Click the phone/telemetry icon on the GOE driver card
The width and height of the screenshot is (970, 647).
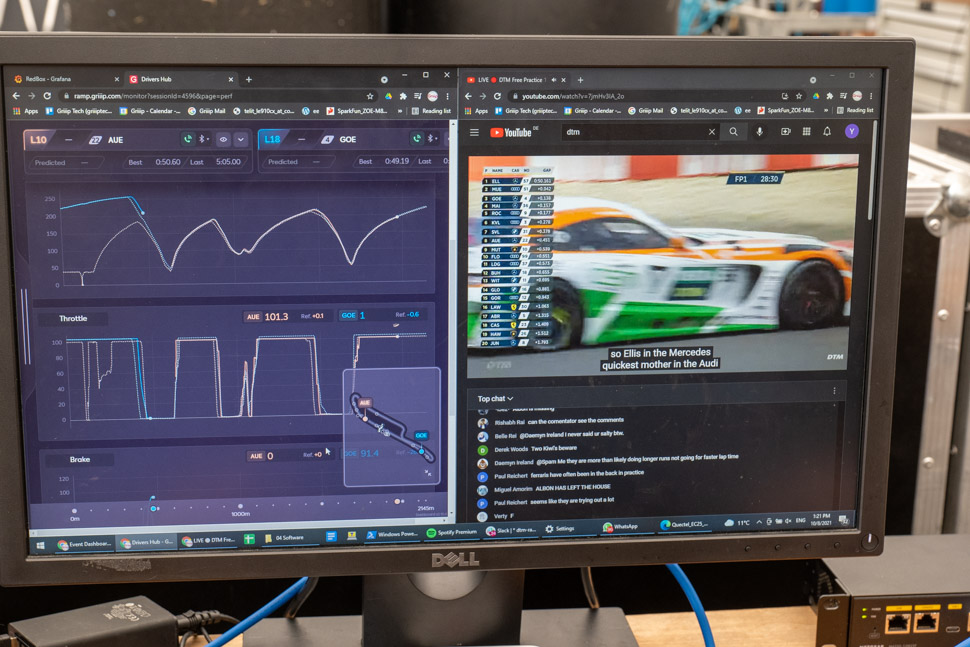[x=417, y=139]
